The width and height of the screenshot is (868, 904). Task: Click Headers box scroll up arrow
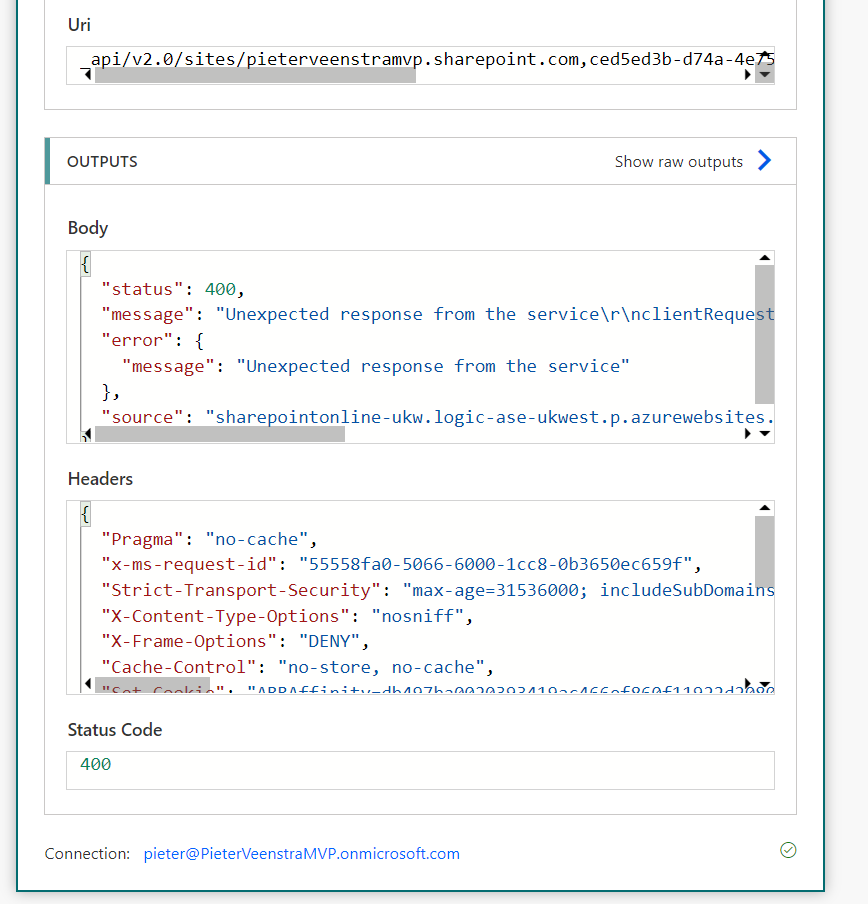pyautogui.click(x=765, y=508)
